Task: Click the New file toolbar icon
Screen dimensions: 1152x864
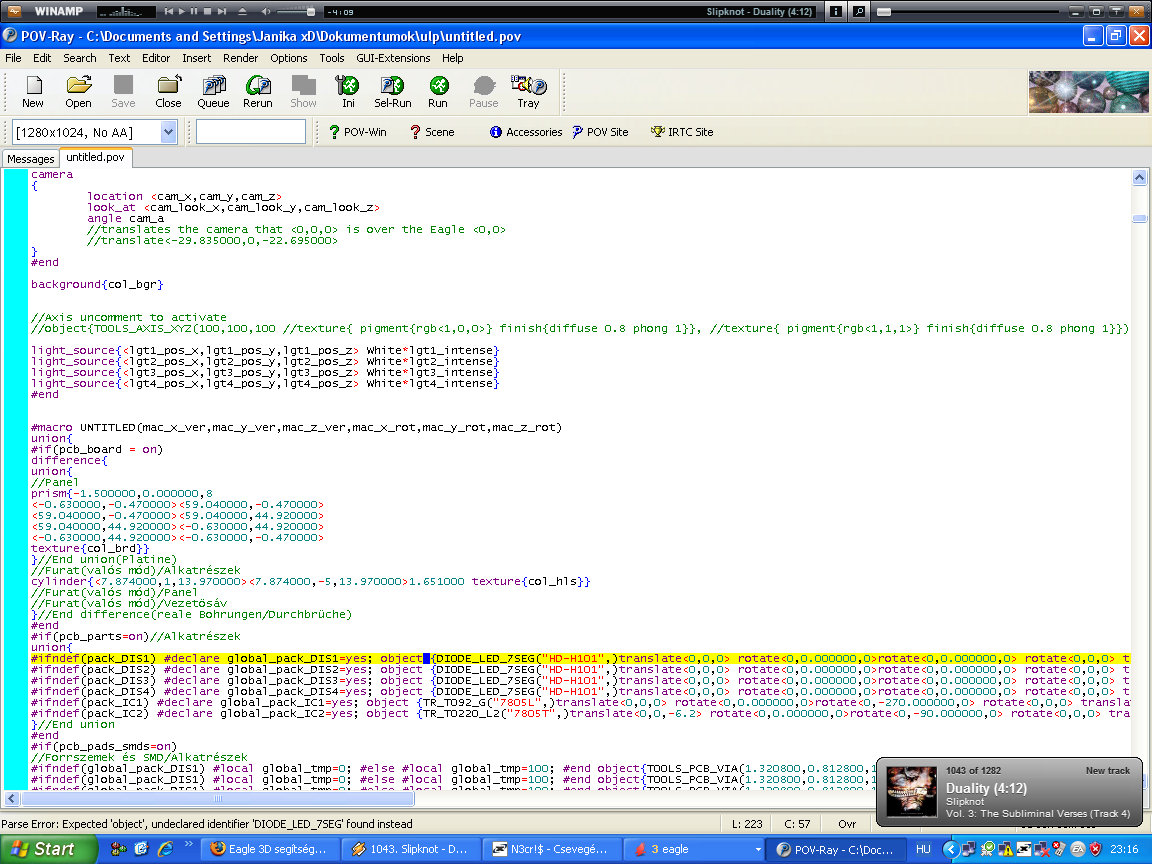Action: click(x=33, y=91)
